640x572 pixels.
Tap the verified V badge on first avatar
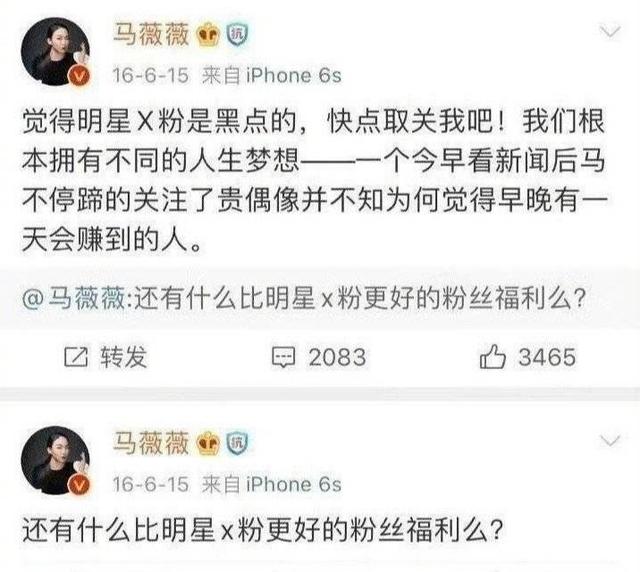[x=80, y=76]
